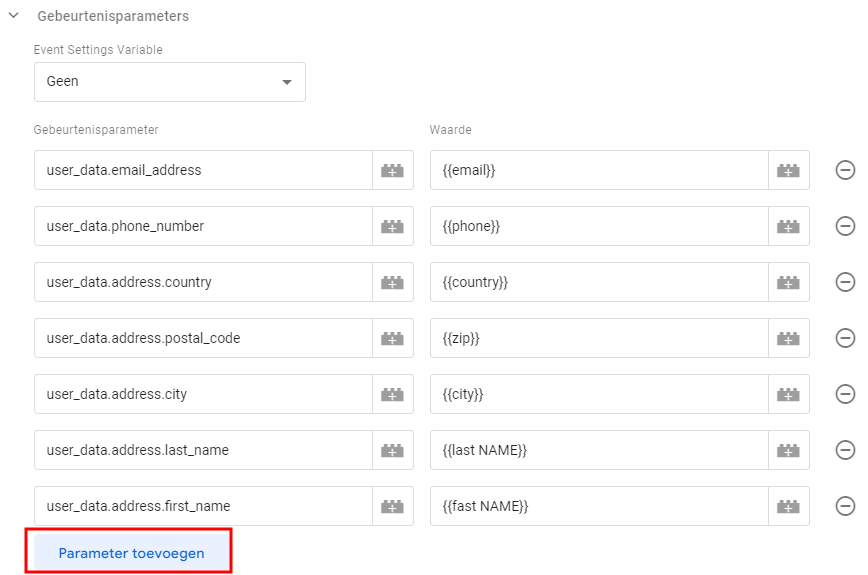Open the Event Settings Variable dropdown
868x575 pixels.
tap(169, 82)
